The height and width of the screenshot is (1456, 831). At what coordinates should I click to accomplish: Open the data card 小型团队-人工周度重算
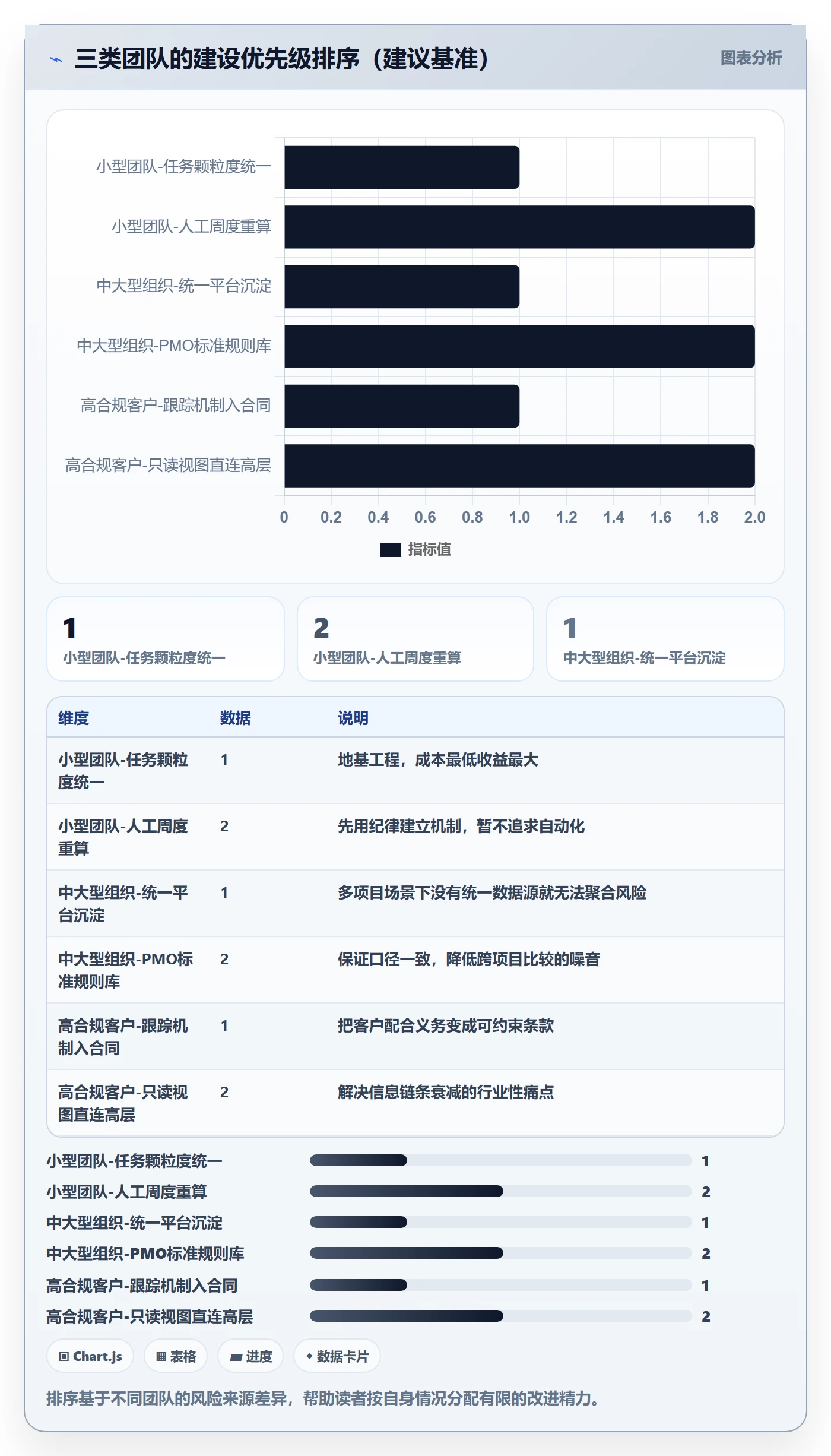pos(415,639)
